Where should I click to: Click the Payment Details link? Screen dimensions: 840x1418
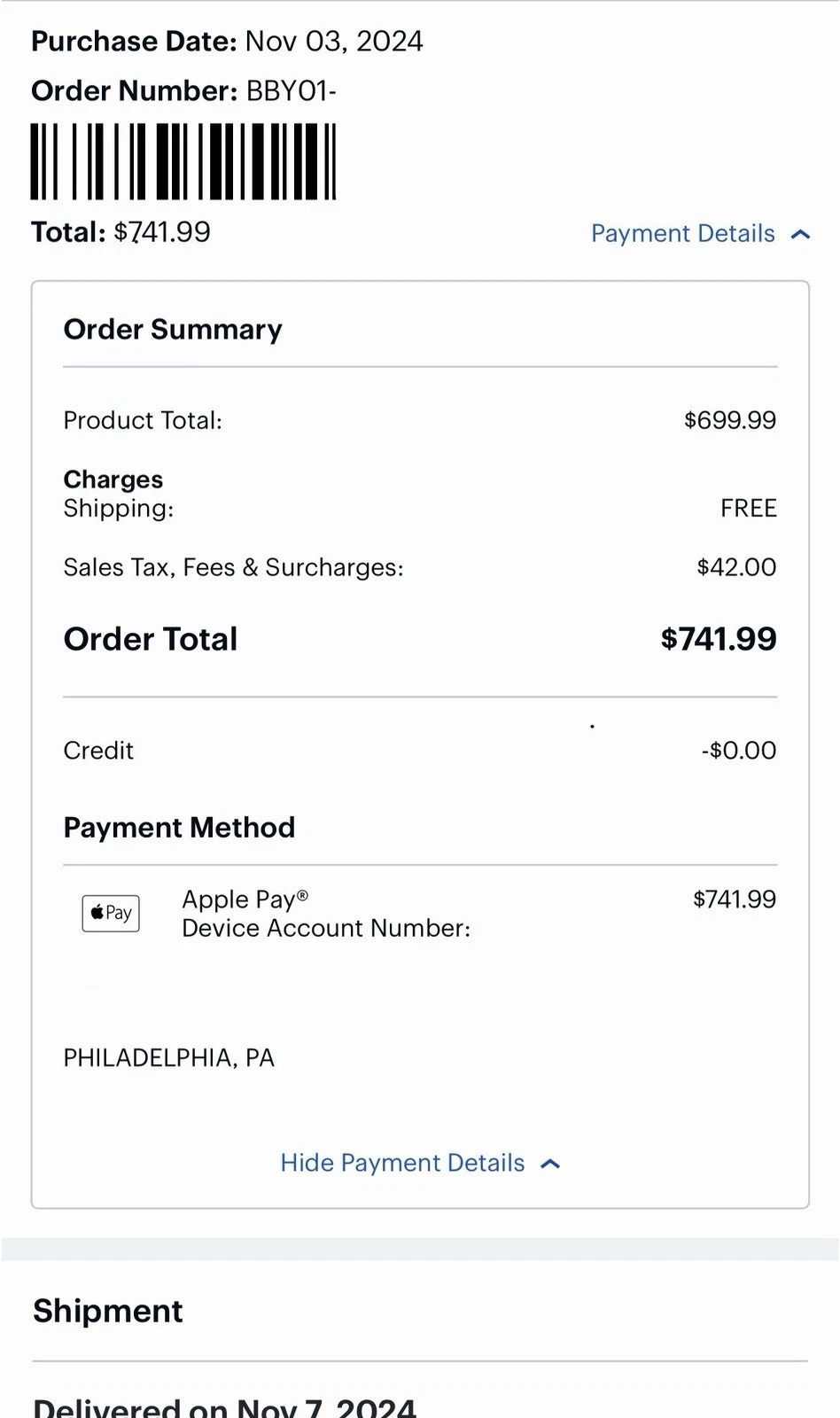tap(682, 233)
